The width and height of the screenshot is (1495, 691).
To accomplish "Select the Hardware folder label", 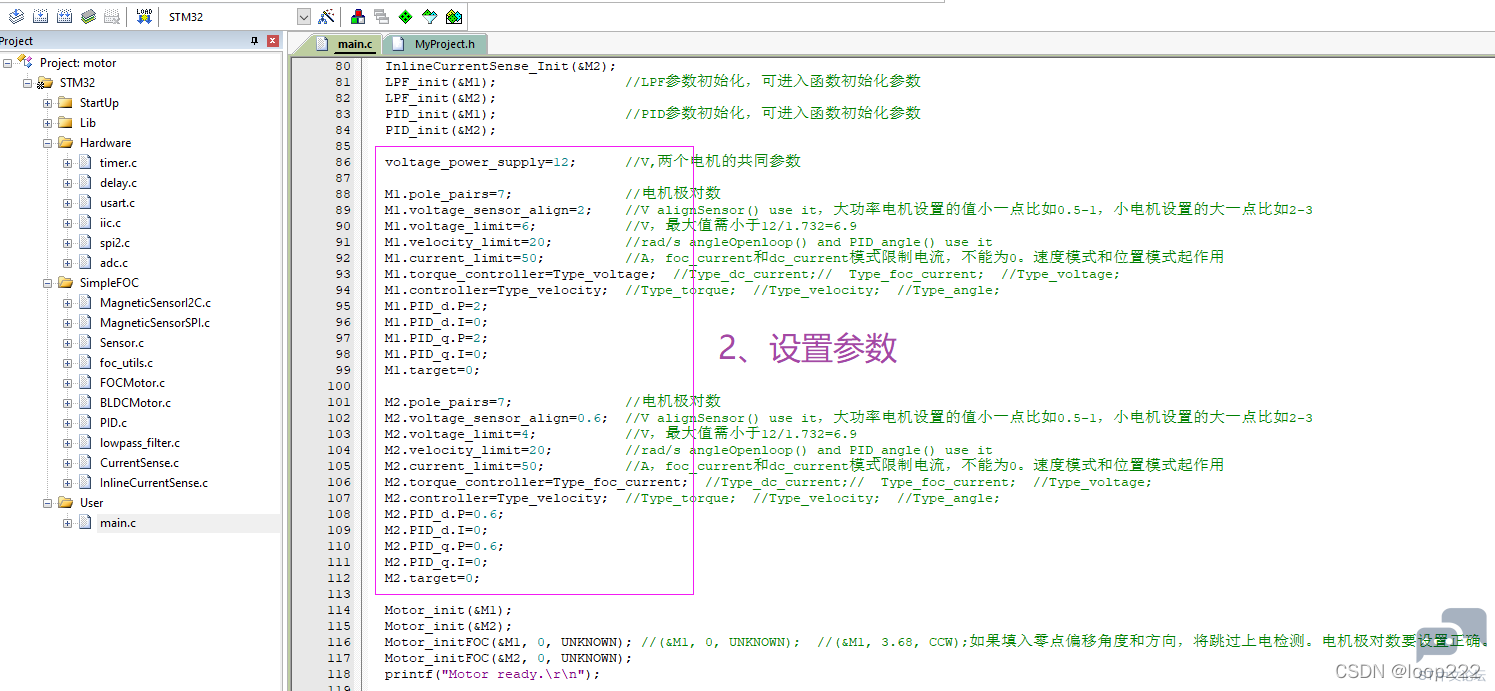I will click(x=105, y=143).
